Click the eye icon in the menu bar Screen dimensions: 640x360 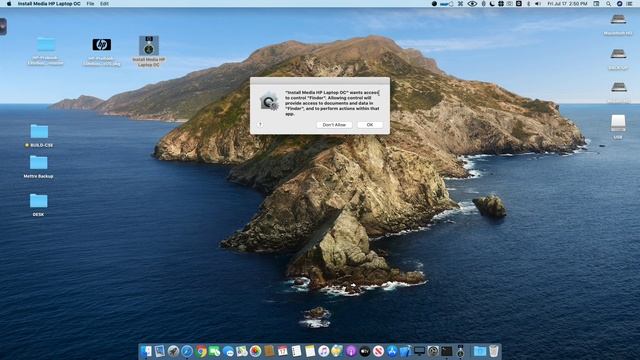click(472, 4)
